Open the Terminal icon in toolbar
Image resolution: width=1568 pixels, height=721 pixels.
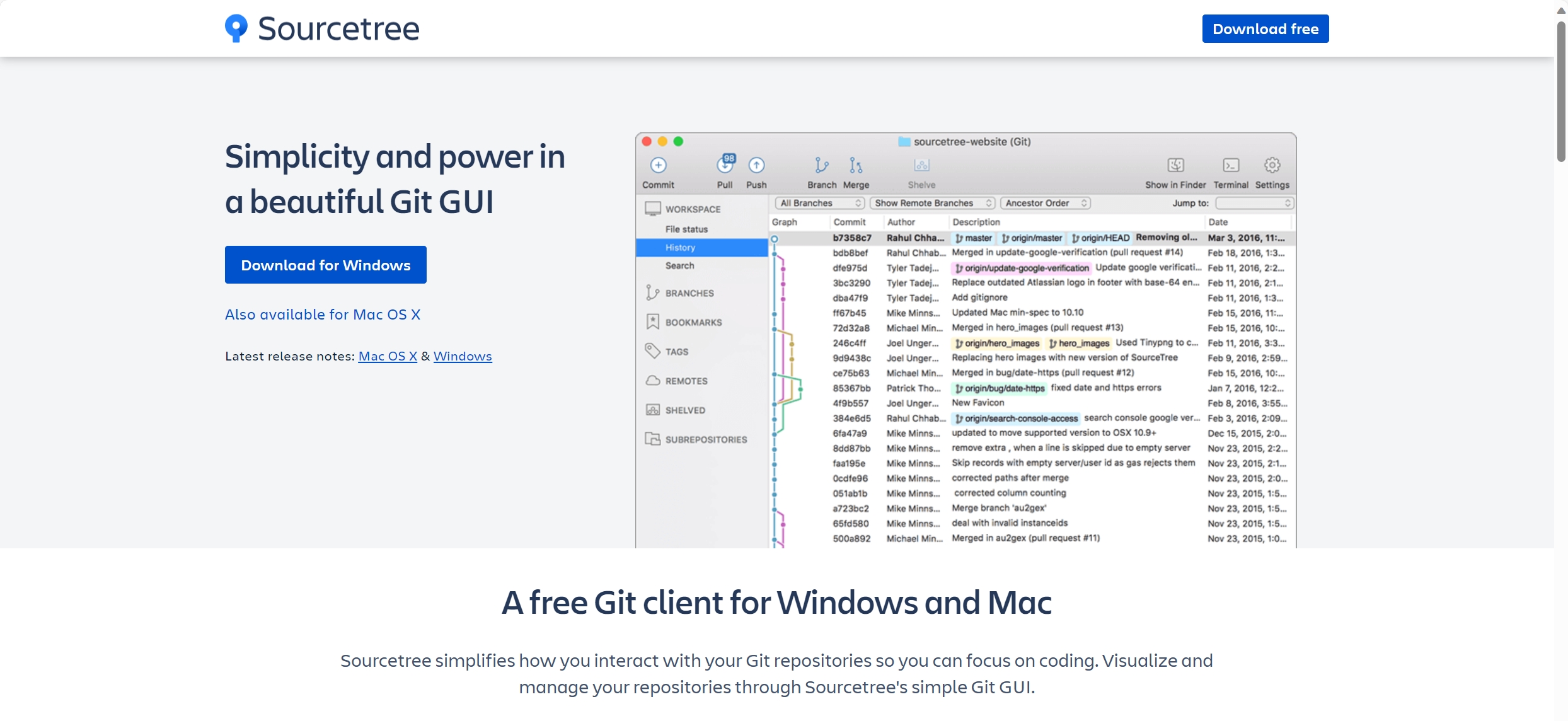click(1230, 165)
